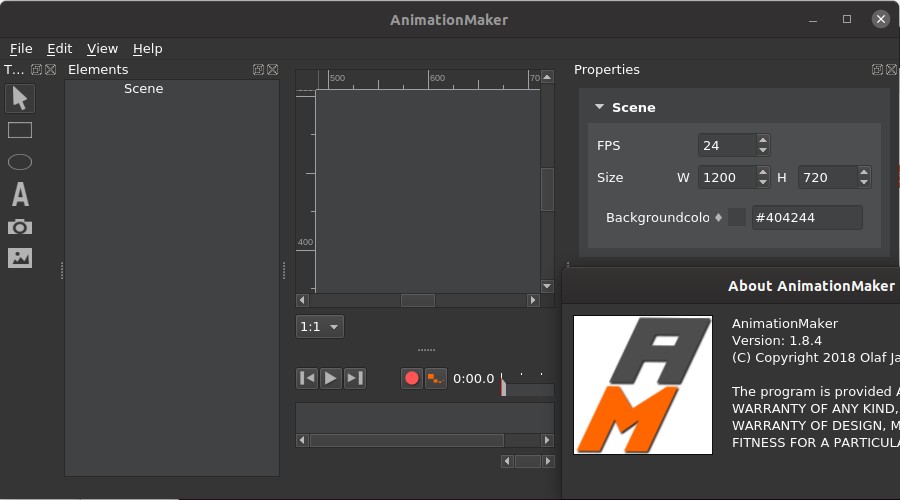Viewport: 900px width, 500px height.
Task: Decrease the scene width value
Action: click(762, 183)
